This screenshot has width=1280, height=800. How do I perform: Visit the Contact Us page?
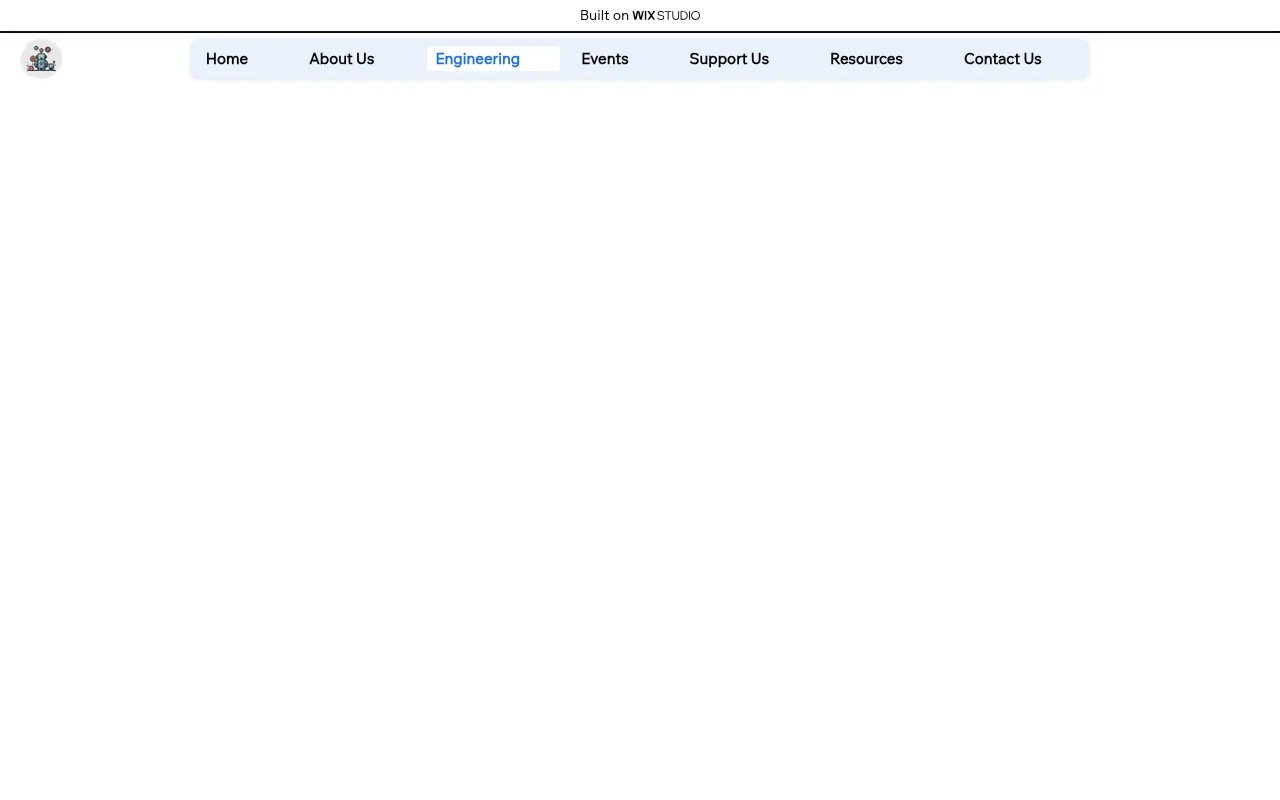[1003, 59]
